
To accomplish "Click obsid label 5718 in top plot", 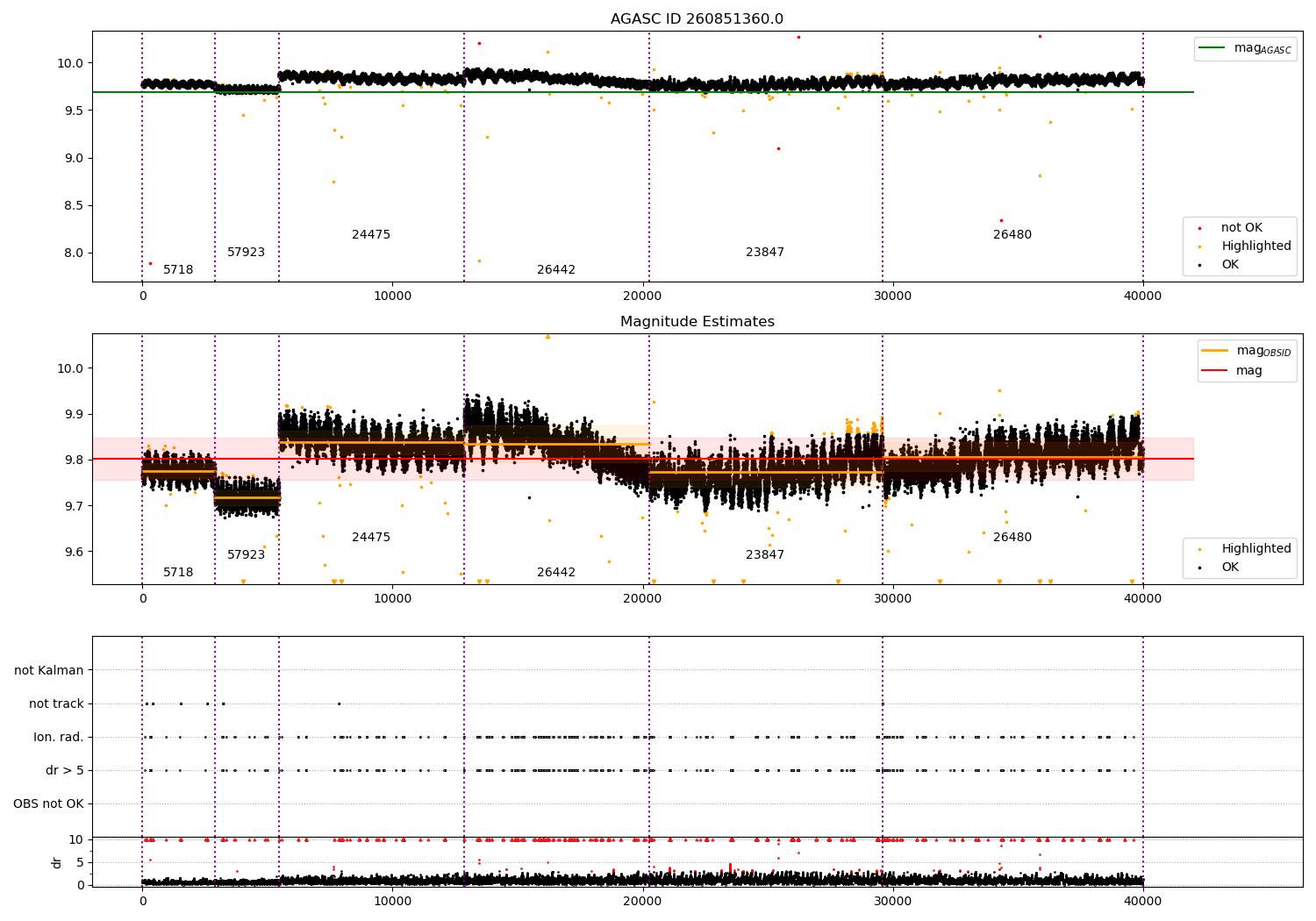I will [178, 270].
